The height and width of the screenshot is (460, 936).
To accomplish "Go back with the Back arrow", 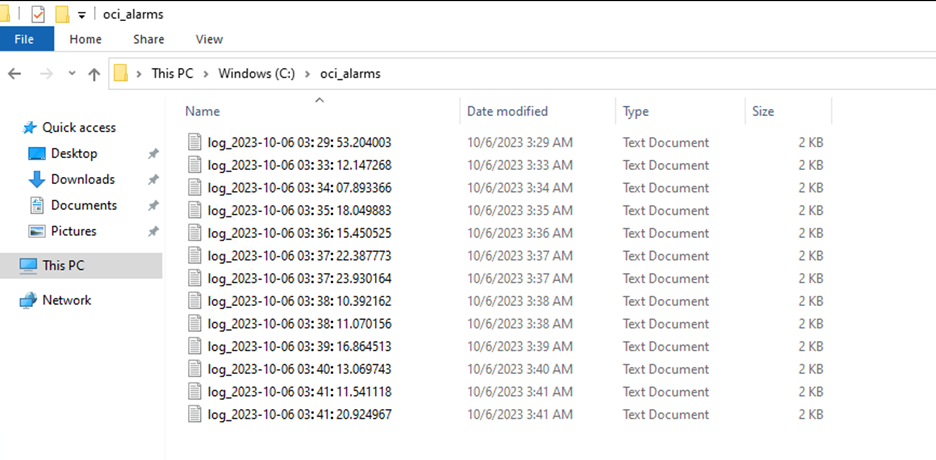I will pyautogui.click(x=14, y=74).
